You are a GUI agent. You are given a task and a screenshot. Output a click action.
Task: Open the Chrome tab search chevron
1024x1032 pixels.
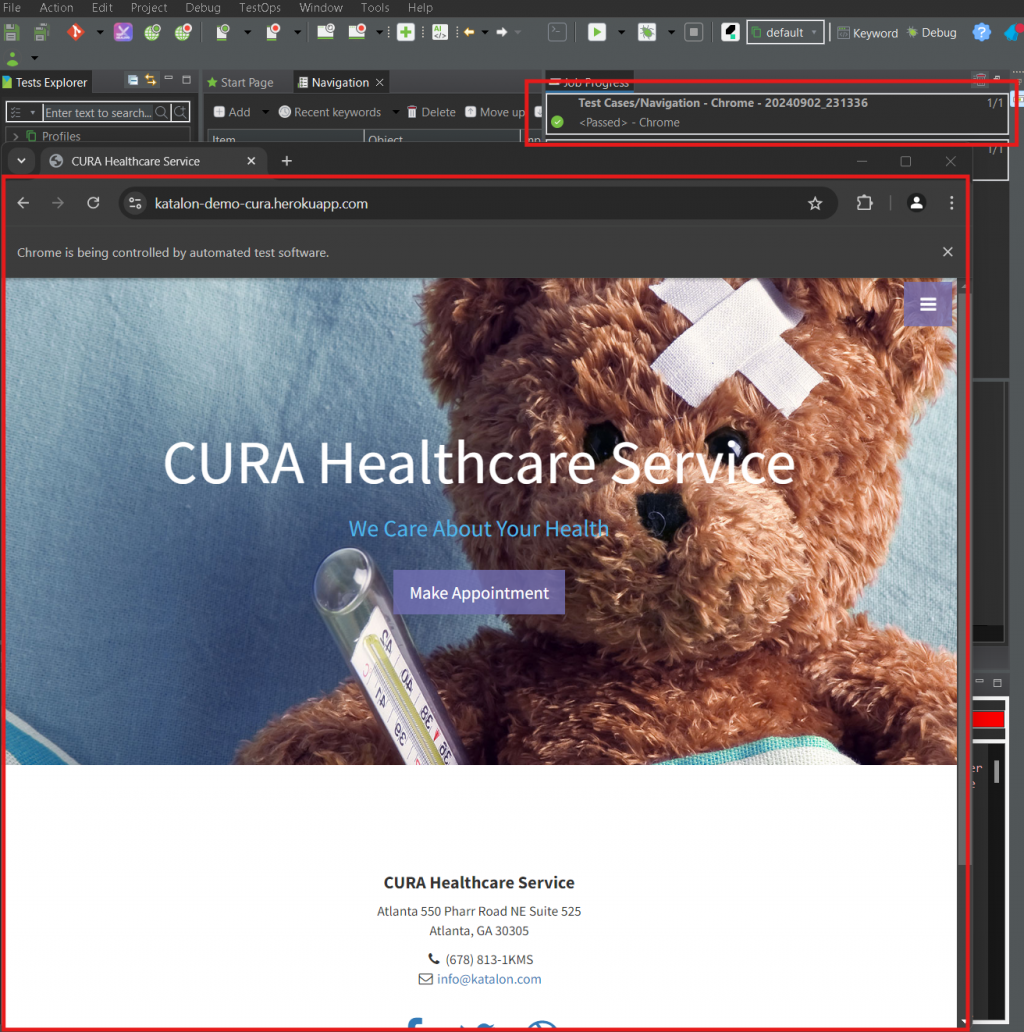(22, 161)
